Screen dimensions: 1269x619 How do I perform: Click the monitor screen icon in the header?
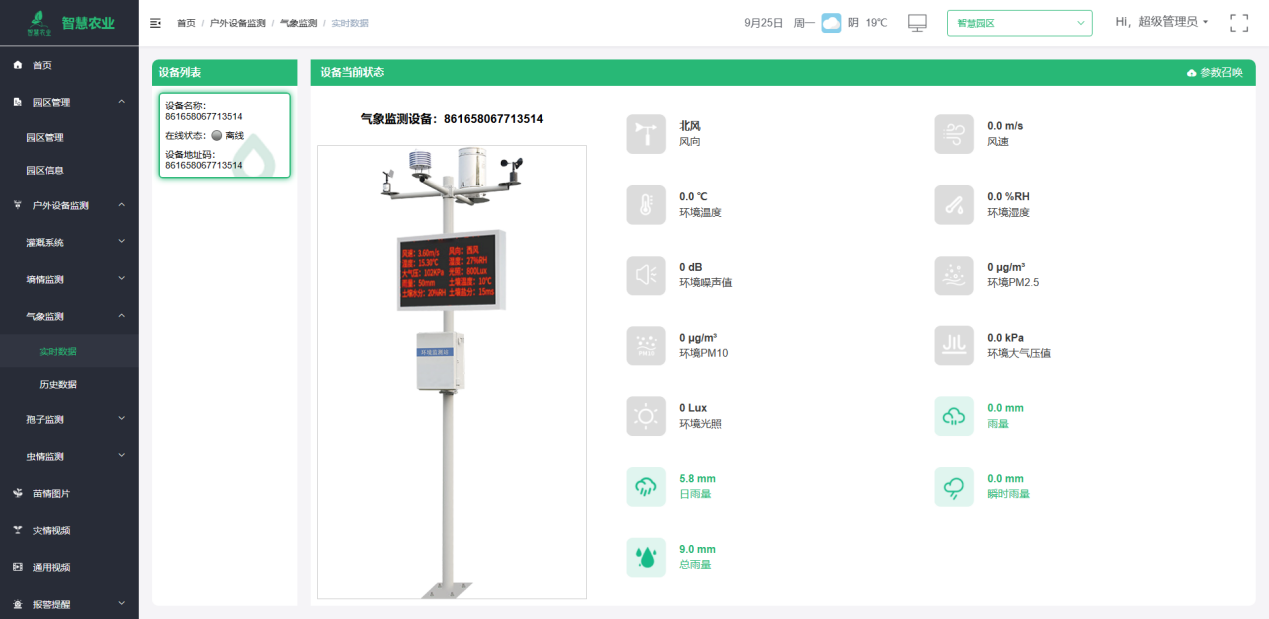point(917,23)
